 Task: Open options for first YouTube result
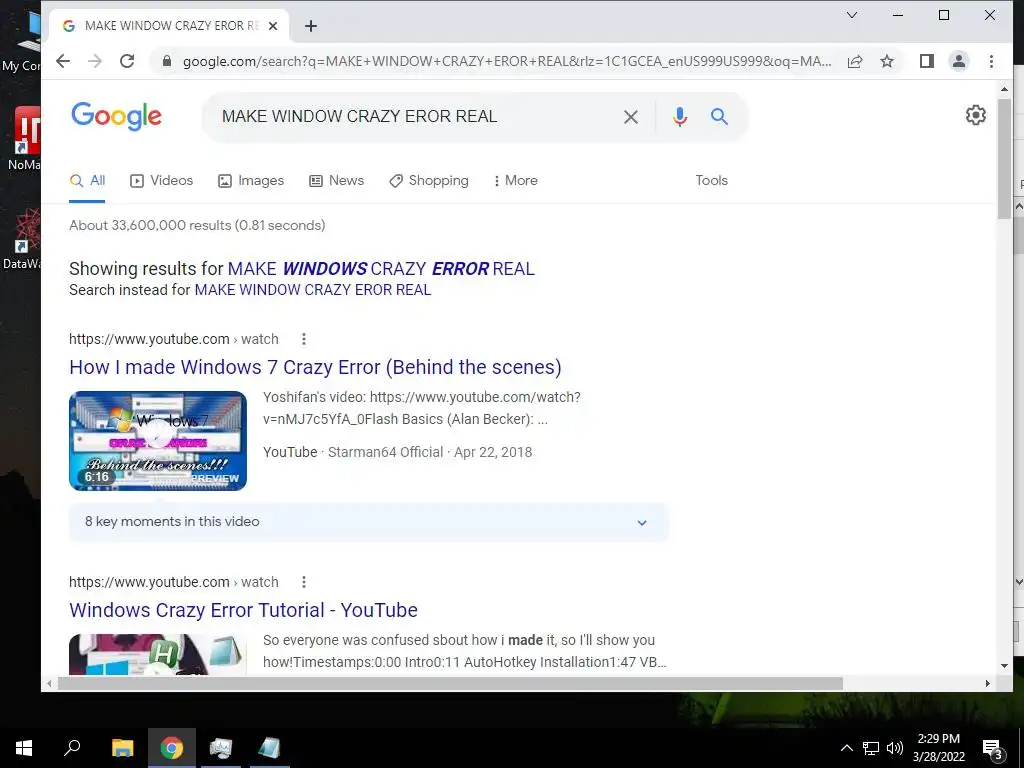(x=304, y=339)
